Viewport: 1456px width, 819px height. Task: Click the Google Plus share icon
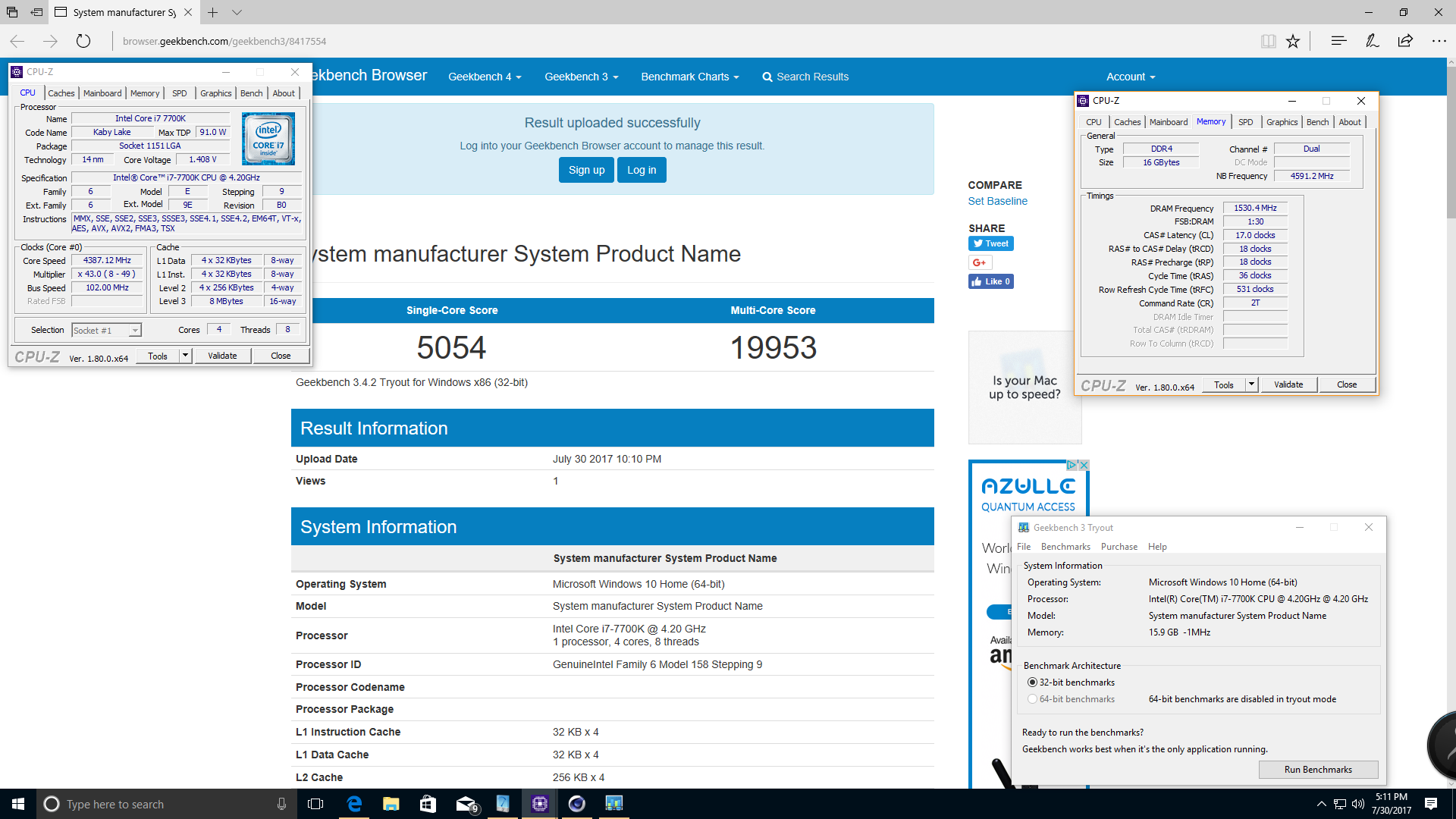pos(980,262)
